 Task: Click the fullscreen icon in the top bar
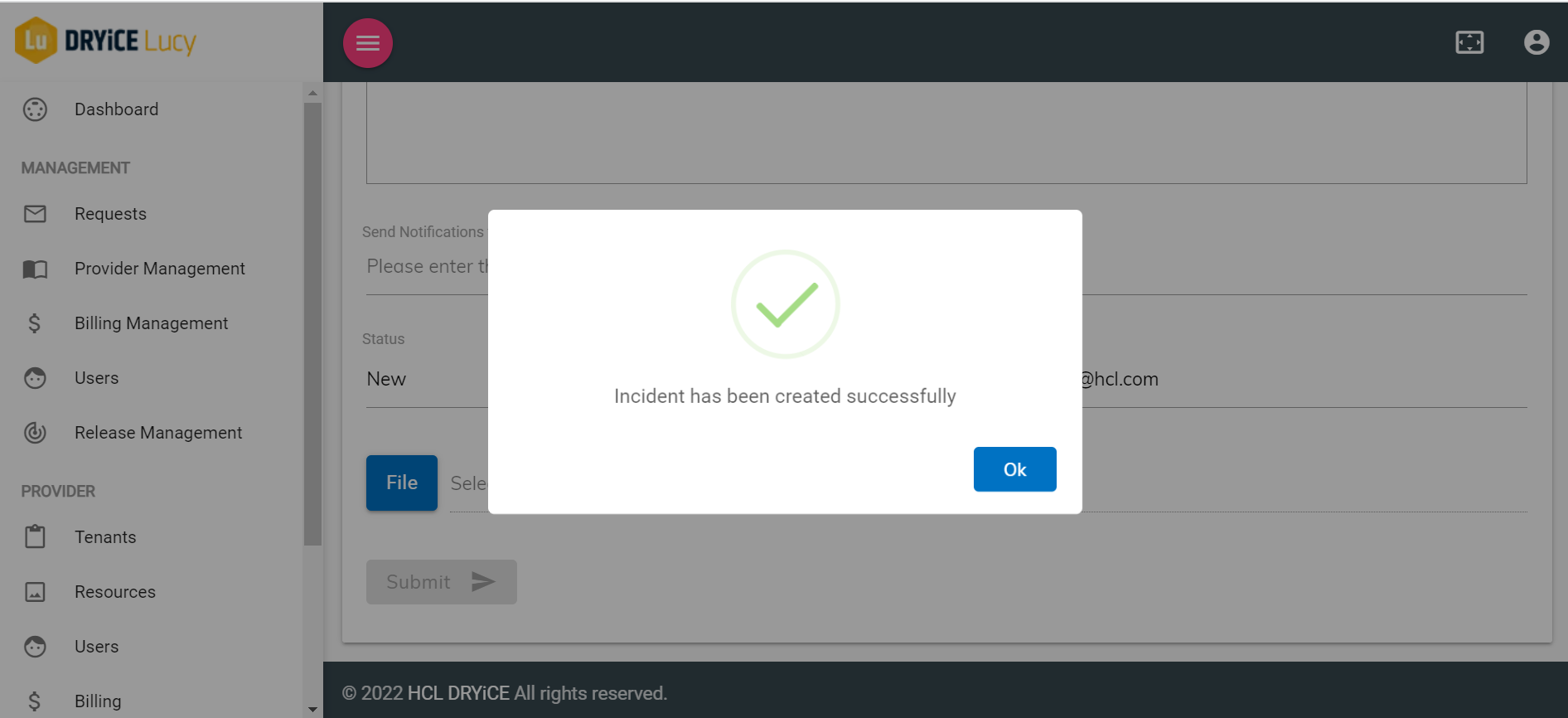[x=1470, y=41]
